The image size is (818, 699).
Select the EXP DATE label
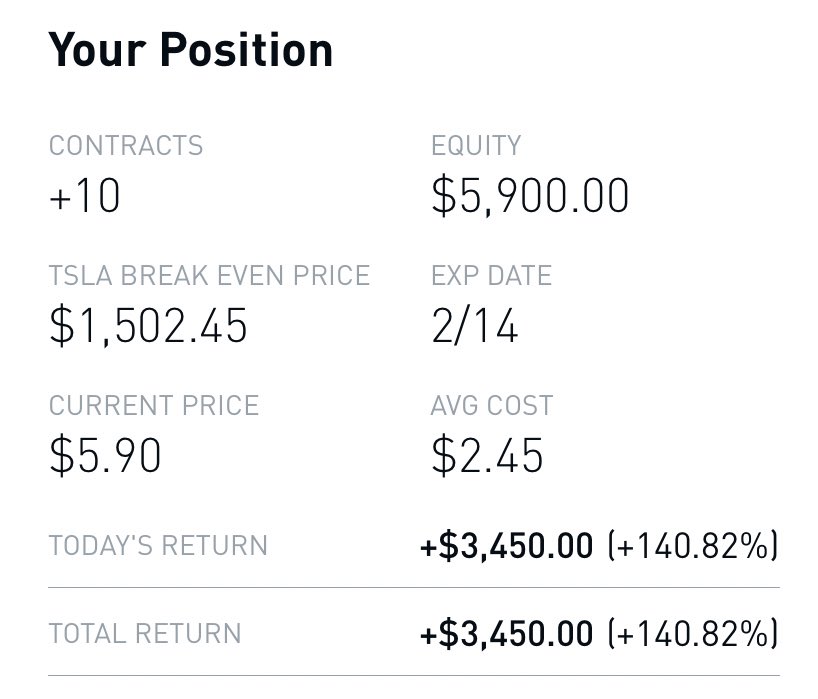click(x=491, y=276)
